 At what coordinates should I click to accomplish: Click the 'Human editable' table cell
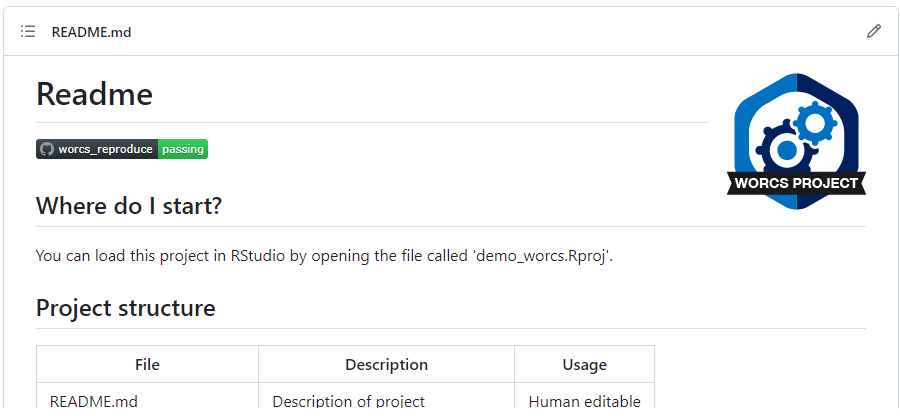[584, 401]
